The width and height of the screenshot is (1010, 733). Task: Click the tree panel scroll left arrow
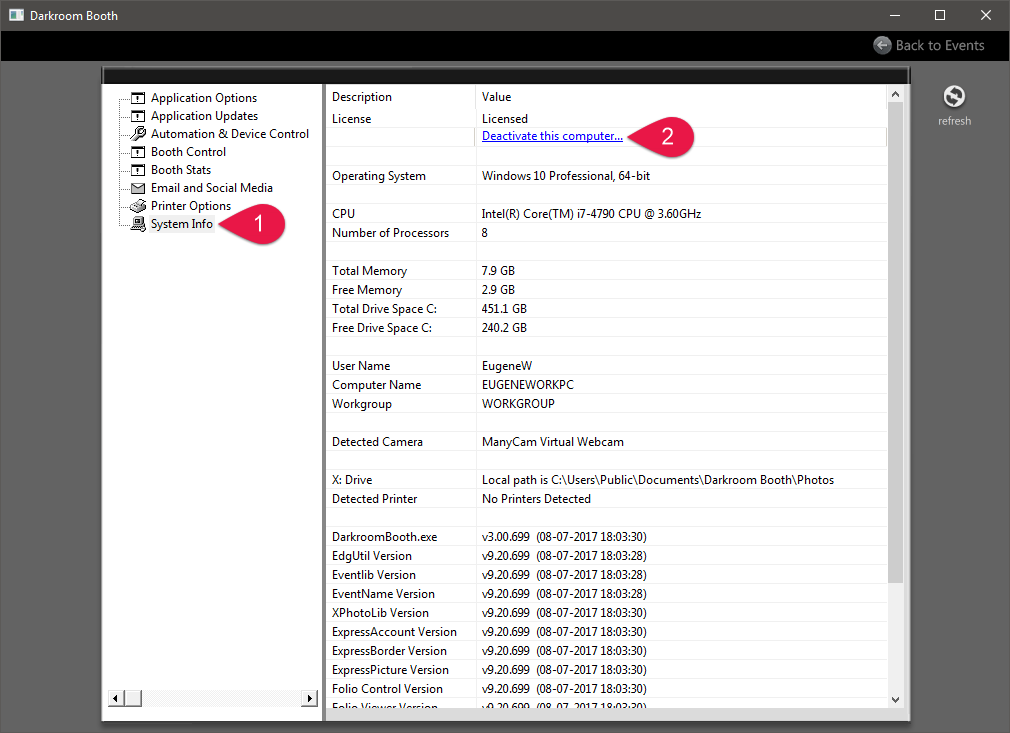click(x=115, y=698)
